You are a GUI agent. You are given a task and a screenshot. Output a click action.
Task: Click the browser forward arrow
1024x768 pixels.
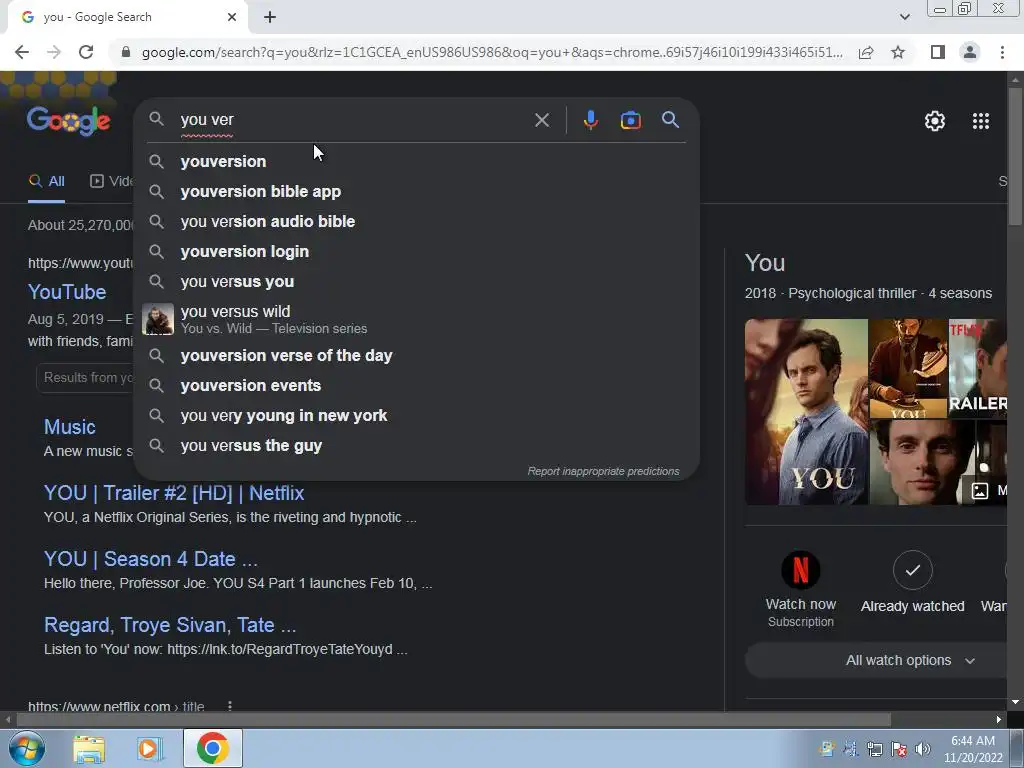54,52
